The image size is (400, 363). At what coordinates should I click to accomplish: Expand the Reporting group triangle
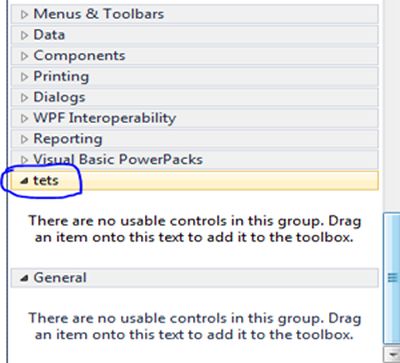pyautogui.click(x=24, y=139)
